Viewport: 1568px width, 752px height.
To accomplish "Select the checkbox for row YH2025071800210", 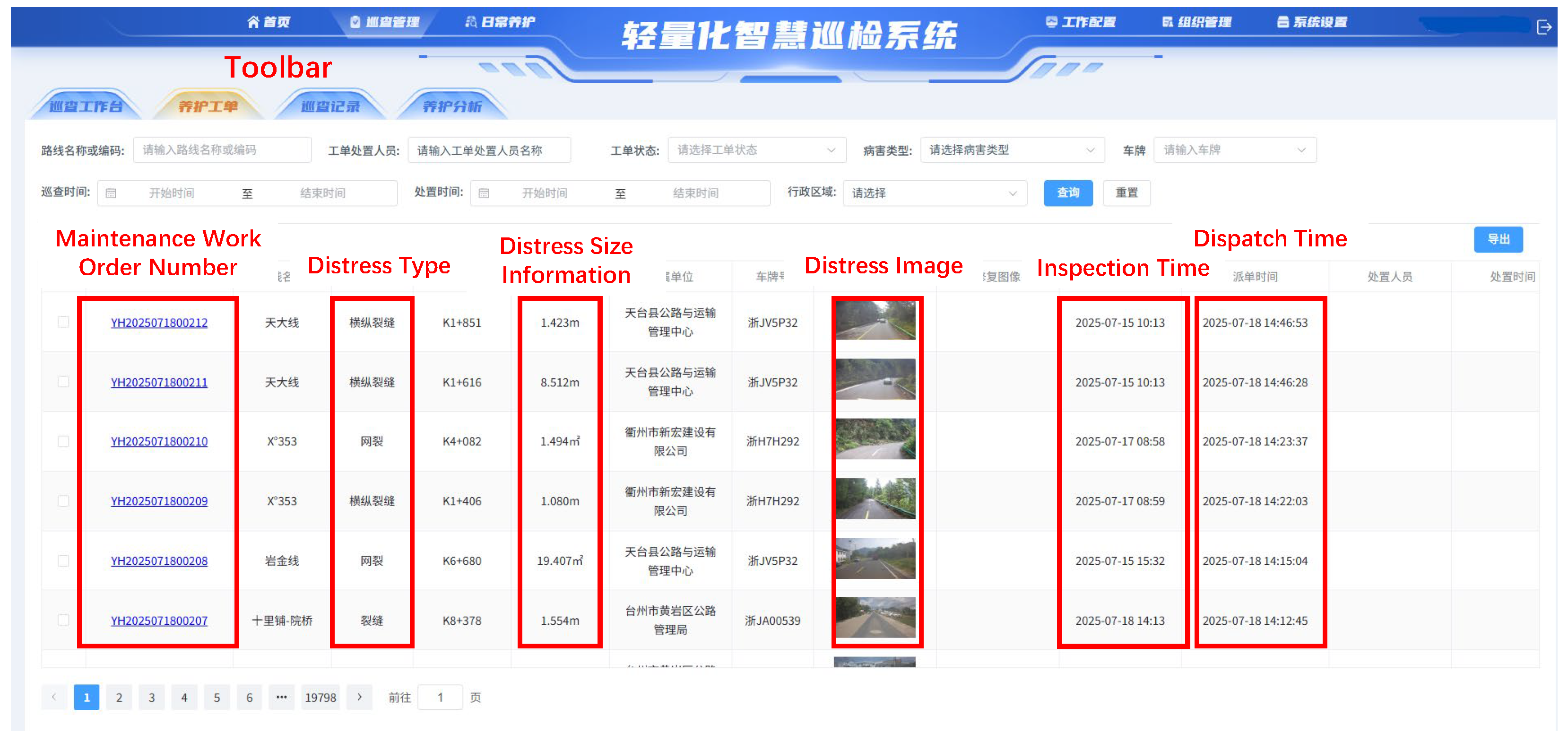I will tap(63, 441).
